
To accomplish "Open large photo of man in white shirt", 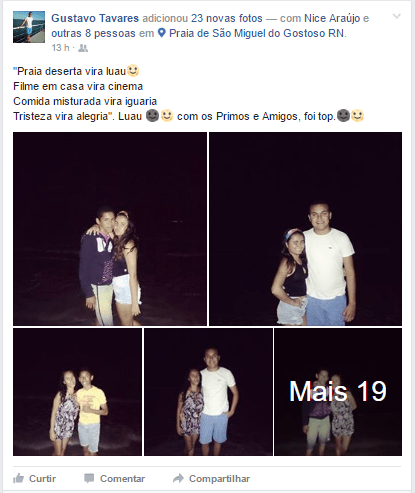I will (x=305, y=229).
